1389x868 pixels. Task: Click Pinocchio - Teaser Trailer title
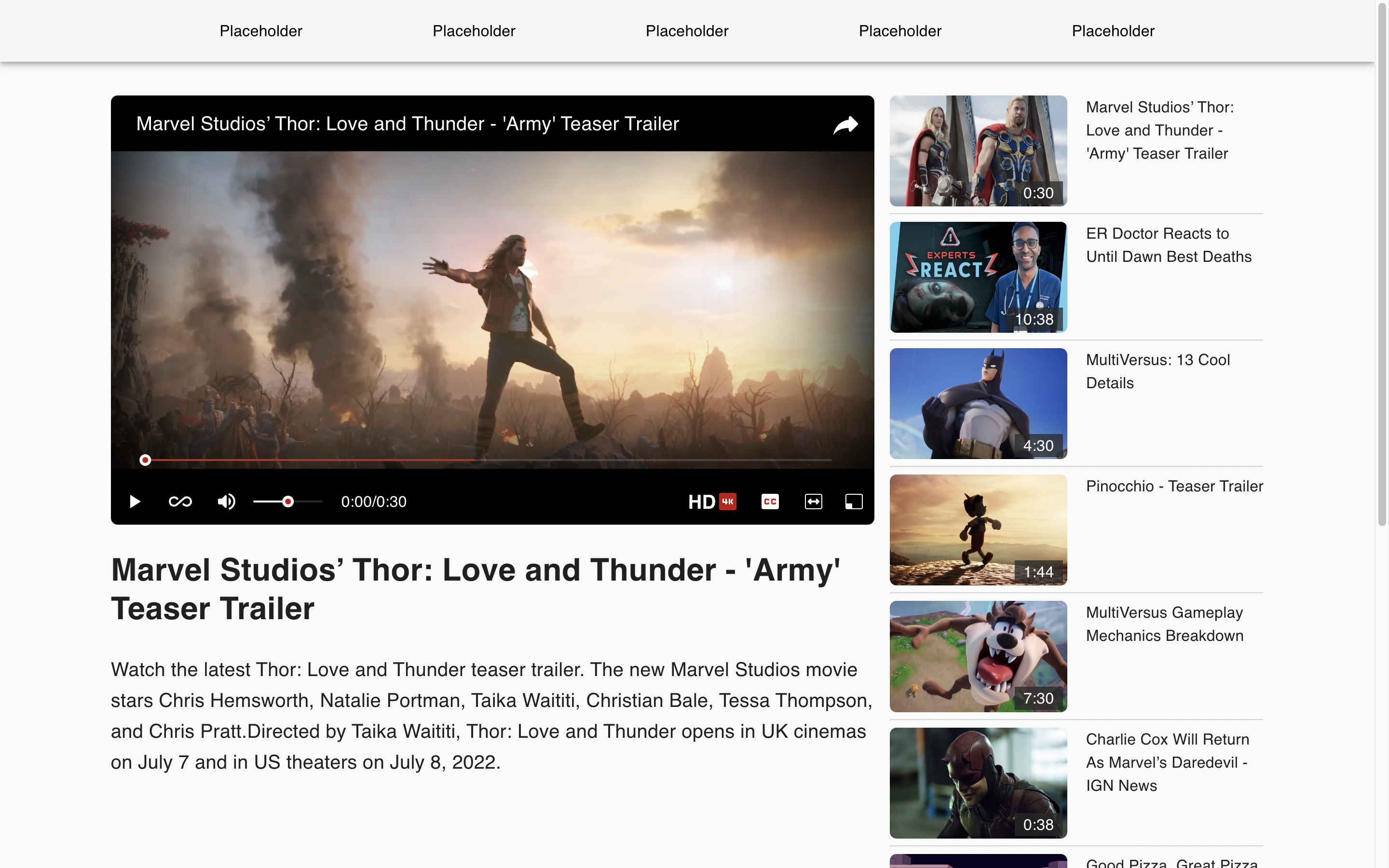[x=1174, y=486]
